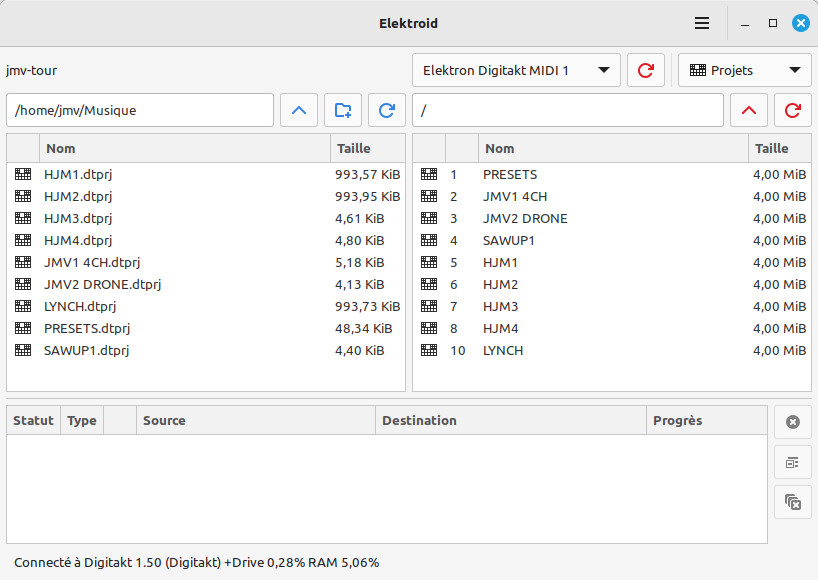
Task: Open the Projets filesystem dropdown
Action: point(744,70)
